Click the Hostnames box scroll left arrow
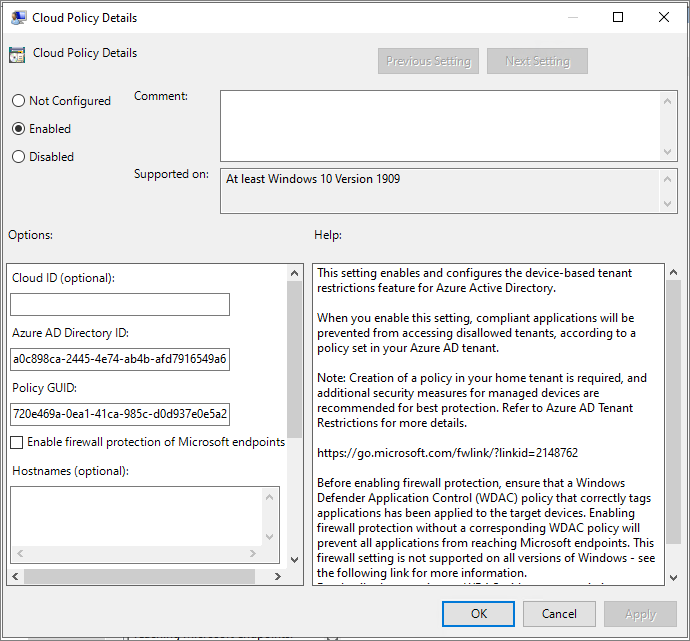690x641 pixels. [20, 553]
